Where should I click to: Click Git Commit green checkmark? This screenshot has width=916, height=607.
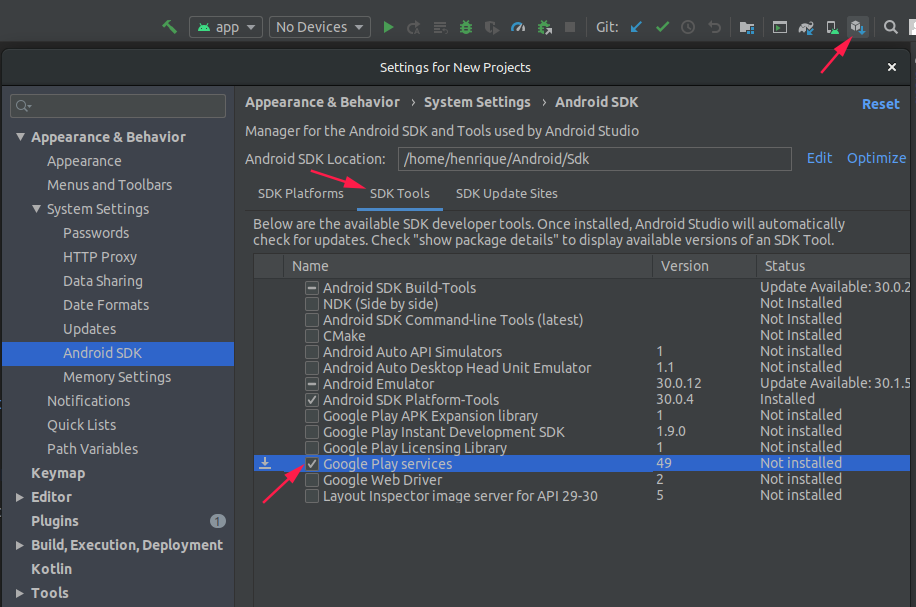tap(662, 27)
